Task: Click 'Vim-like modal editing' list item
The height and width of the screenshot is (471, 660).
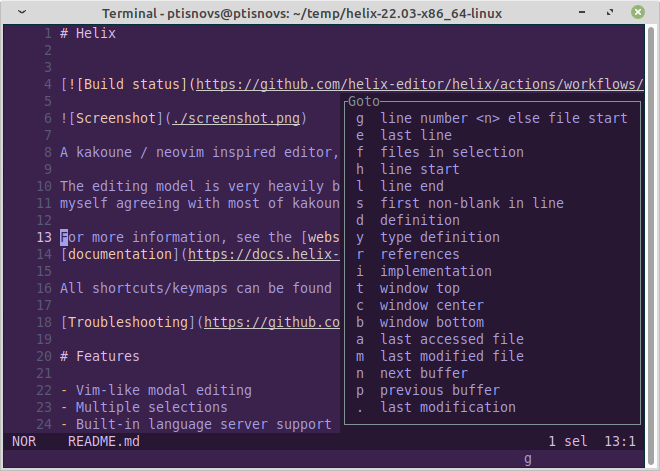Action: pos(164,390)
